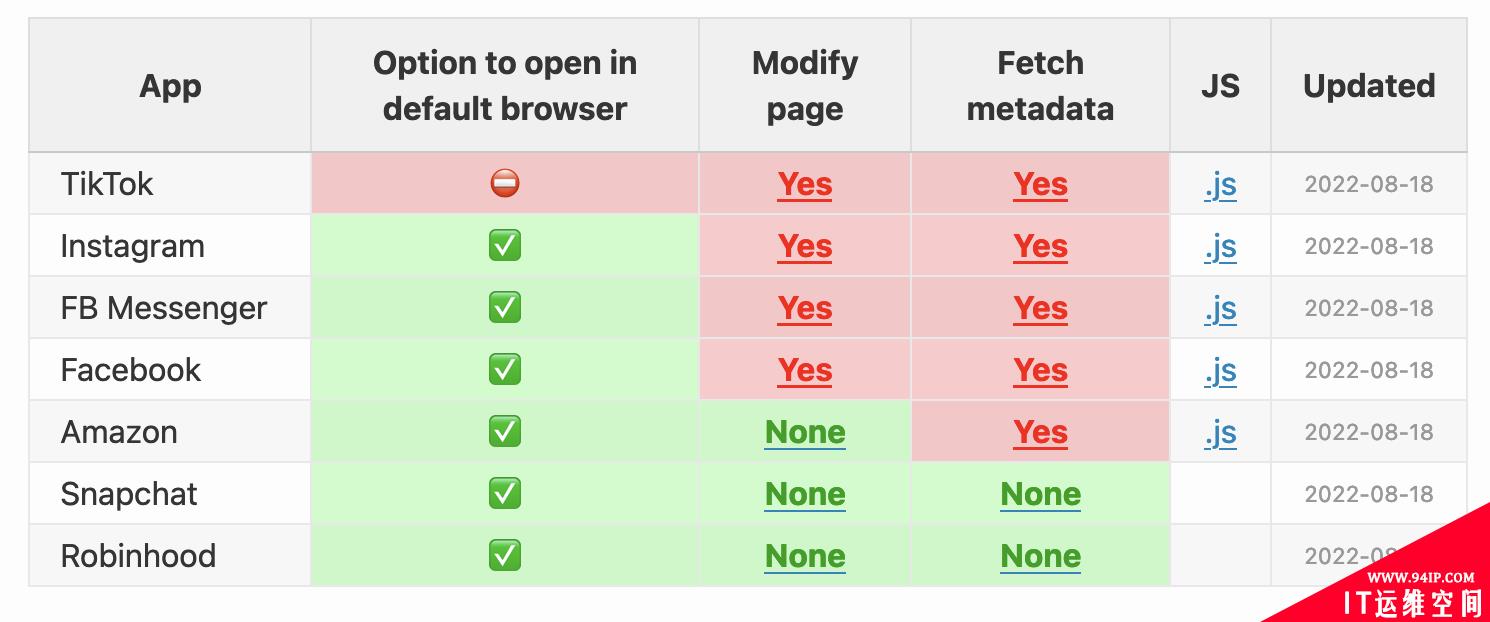This screenshot has width=1490, height=622.
Task: Click the green checkmark in Amazon row
Action: pos(505,432)
